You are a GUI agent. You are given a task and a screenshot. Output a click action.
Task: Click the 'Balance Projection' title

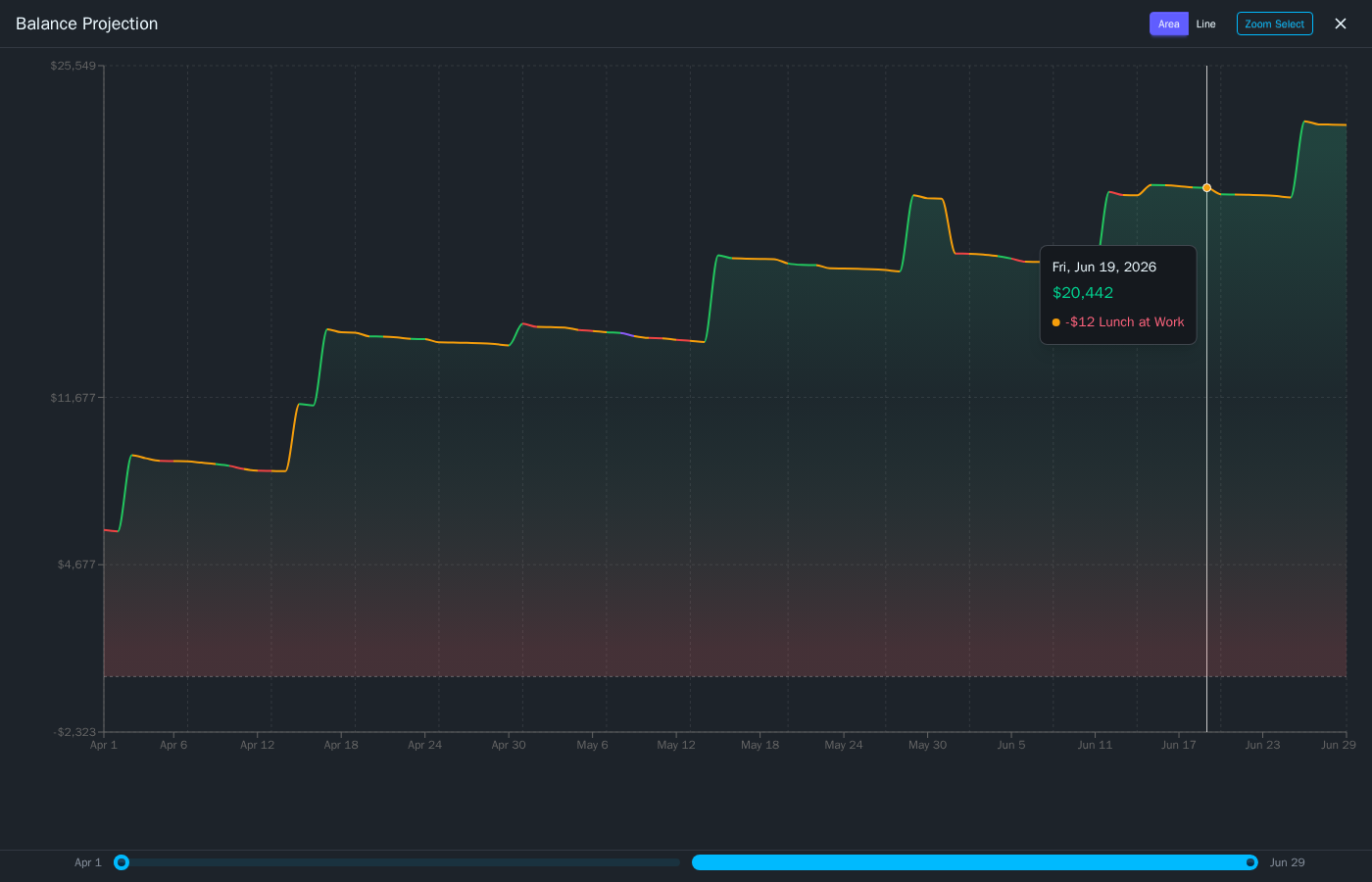tap(87, 24)
